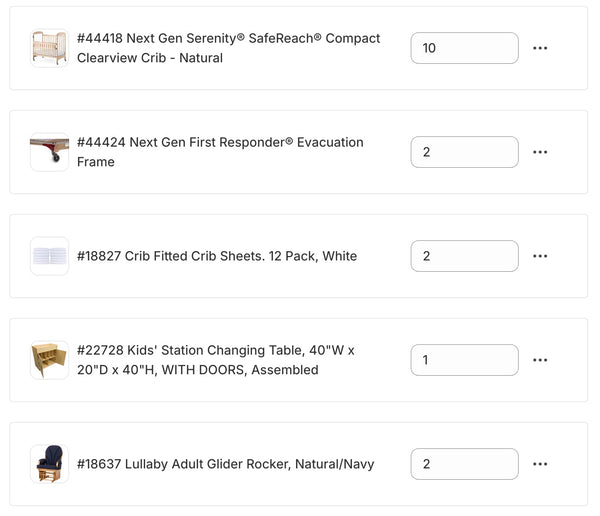This screenshot has height=516, width=600.
Task: Open more options for Crib Fitted Sheets
Action: point(540,256)
